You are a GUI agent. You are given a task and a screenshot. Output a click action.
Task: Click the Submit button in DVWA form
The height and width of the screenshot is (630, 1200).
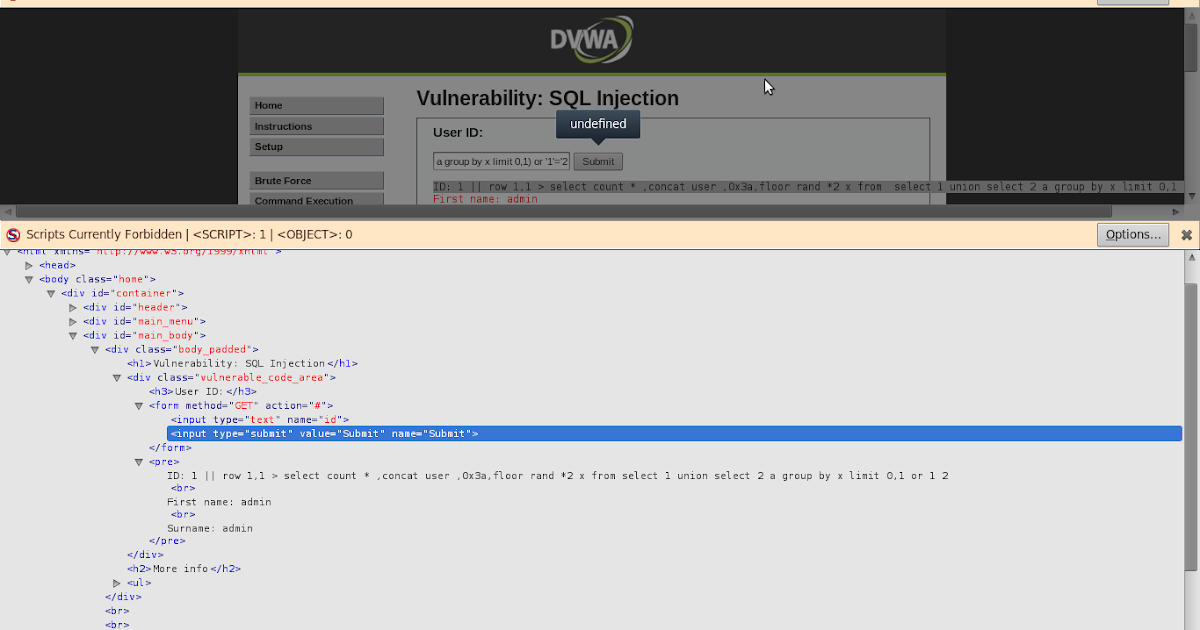(598, 161)
